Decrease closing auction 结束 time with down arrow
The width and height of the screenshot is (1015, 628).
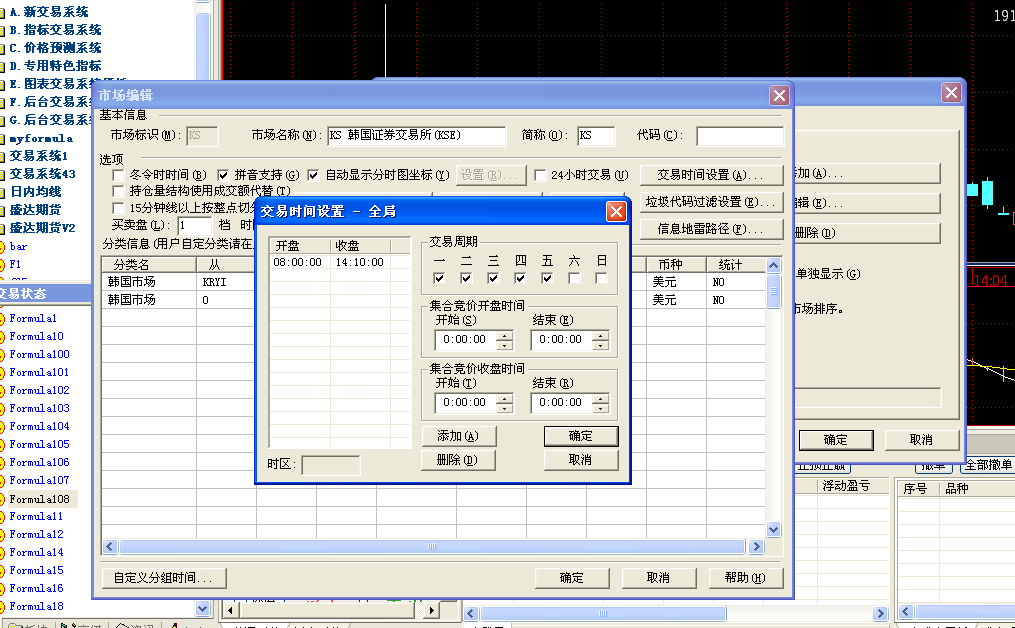click(600, 407)
